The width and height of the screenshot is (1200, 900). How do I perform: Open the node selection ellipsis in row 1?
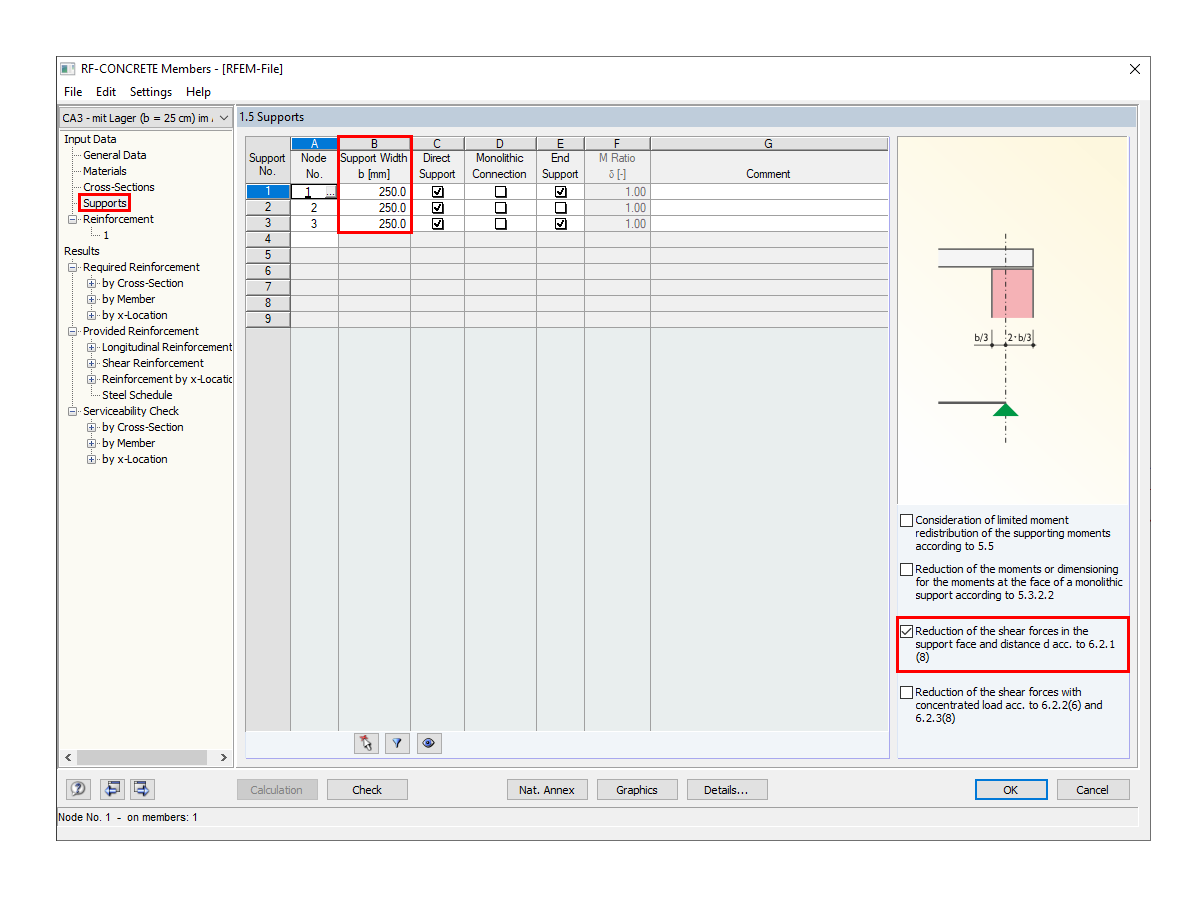(331, 191)
